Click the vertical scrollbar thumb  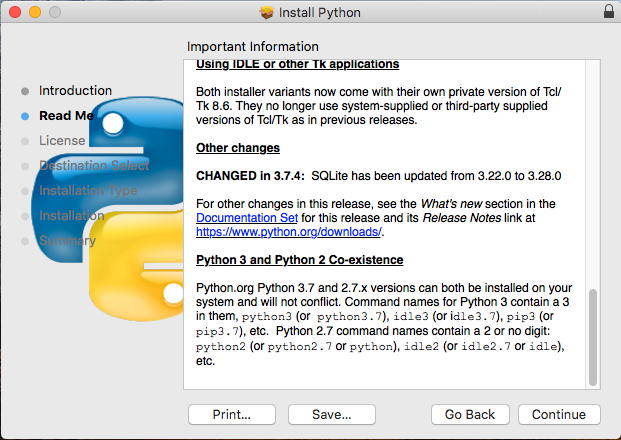point(592,337)
